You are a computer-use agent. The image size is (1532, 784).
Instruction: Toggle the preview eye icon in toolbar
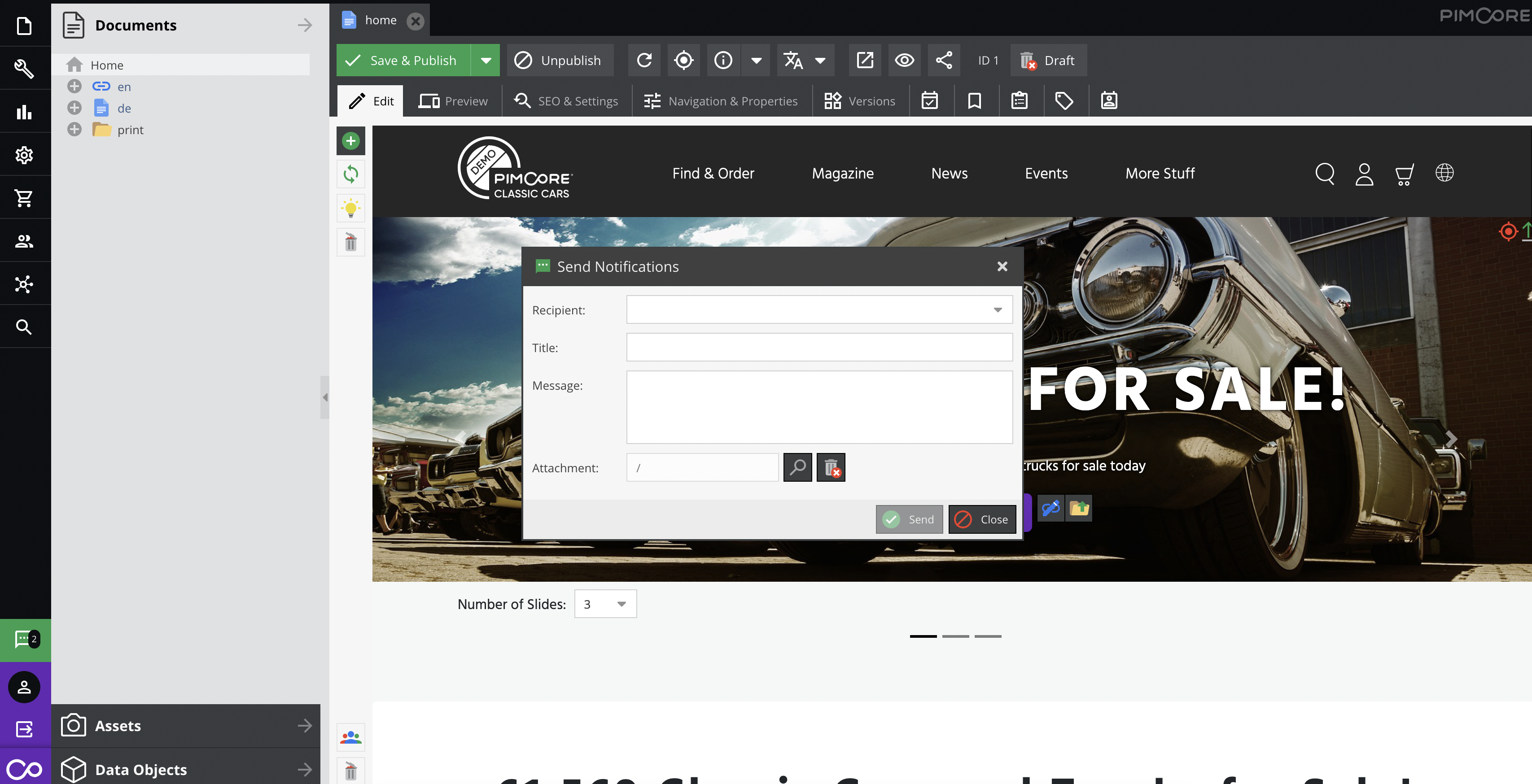[904, 60]
